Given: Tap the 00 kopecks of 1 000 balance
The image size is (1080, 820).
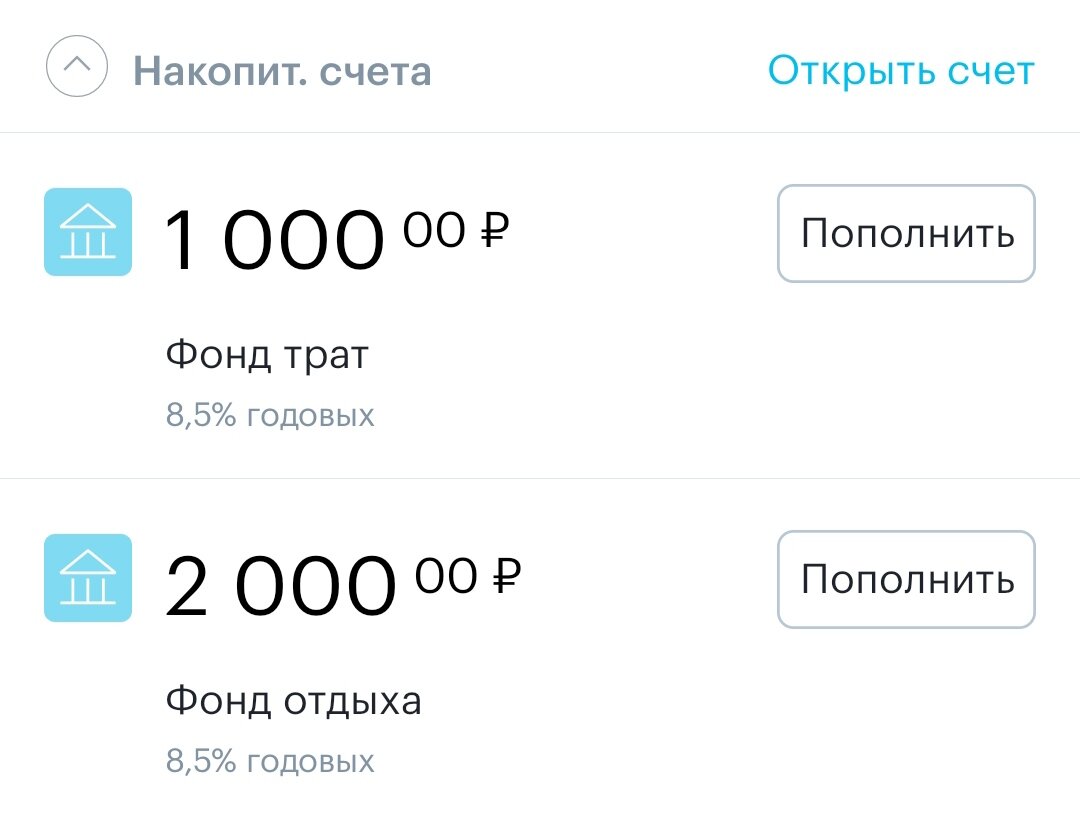Looking at the screenshot, I should (434, 230).
